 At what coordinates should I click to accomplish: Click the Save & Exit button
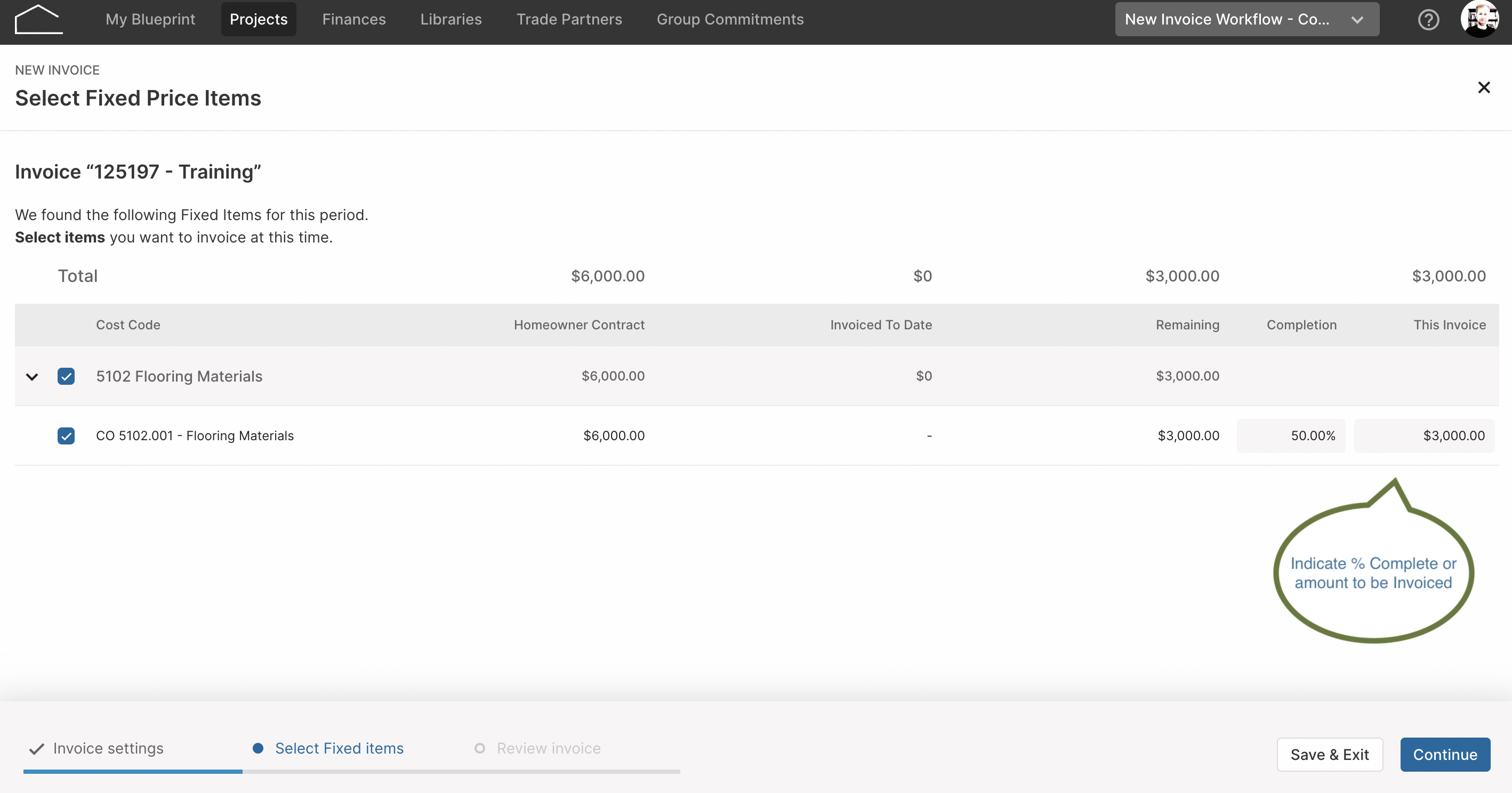[1330, 754]
